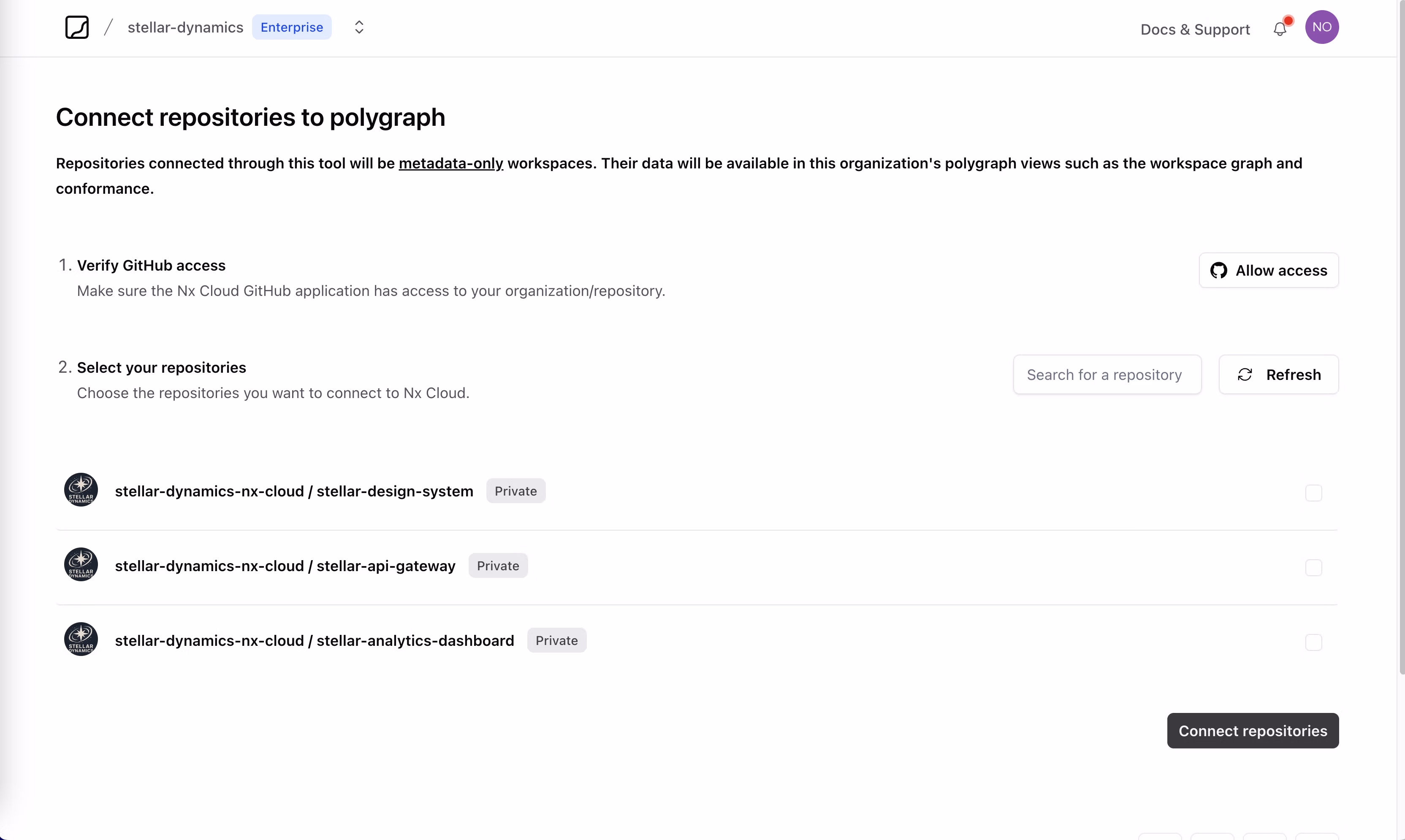Check the stellar-analytics-dashboard repository checkbox
The image size is (1405, 840).
[x=1313, y=642]
